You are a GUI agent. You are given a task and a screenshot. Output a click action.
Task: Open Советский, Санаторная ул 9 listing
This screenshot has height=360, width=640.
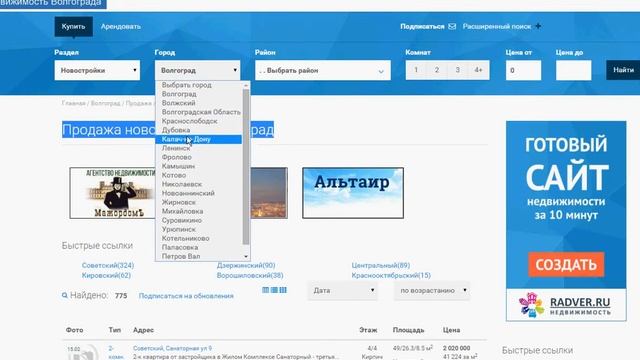click(x=172, y=348)
